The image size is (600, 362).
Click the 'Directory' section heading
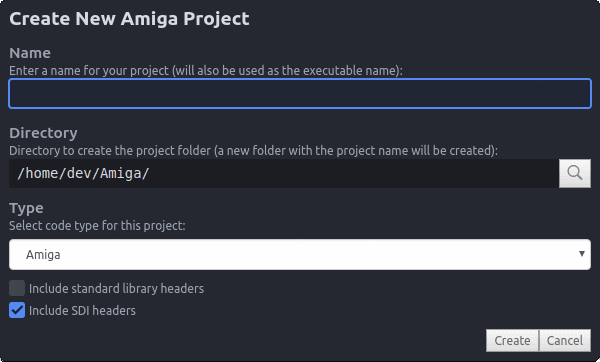pyautogui.click(x=43, y=133)
